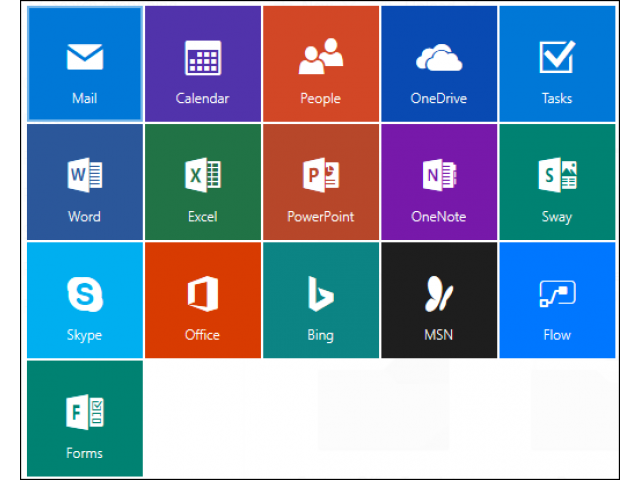Select the Tasks checkmark tile
The image size is (640, 480).
tap(557, 64)
